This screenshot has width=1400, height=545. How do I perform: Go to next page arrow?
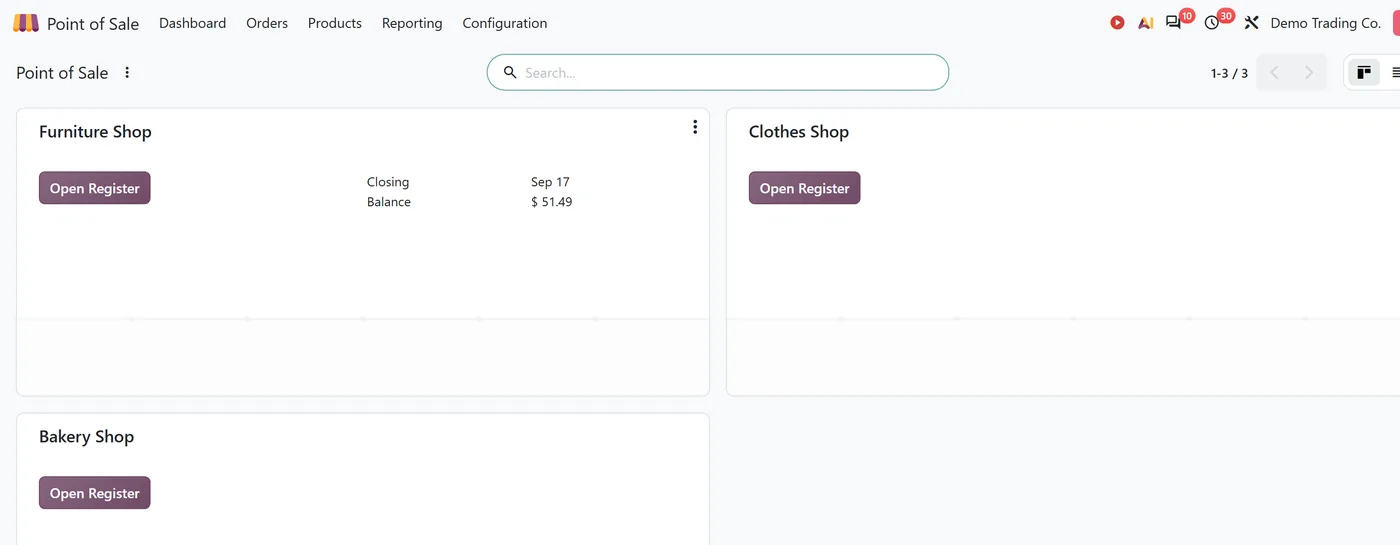click(1309, 72)
